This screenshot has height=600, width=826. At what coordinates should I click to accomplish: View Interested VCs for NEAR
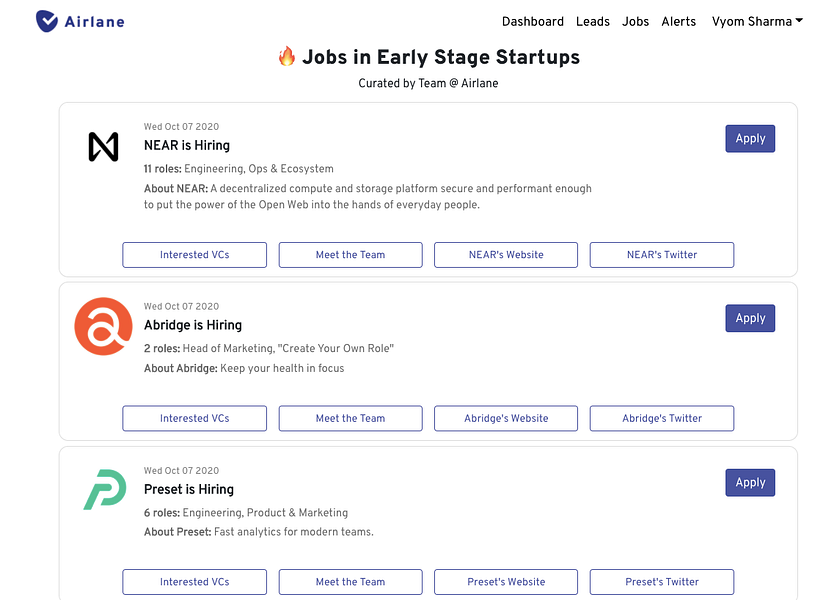195,255
